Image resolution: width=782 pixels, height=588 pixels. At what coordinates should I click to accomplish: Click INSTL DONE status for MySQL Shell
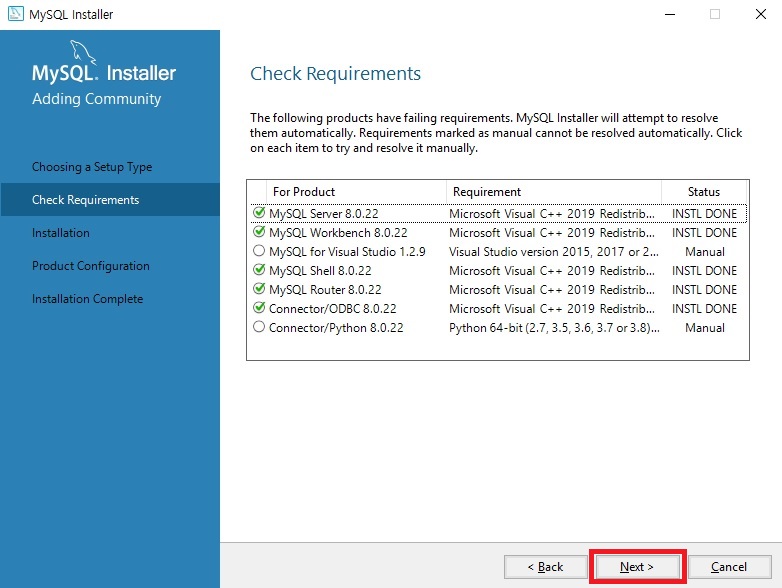pyautogui.click(x=704, y=270)
